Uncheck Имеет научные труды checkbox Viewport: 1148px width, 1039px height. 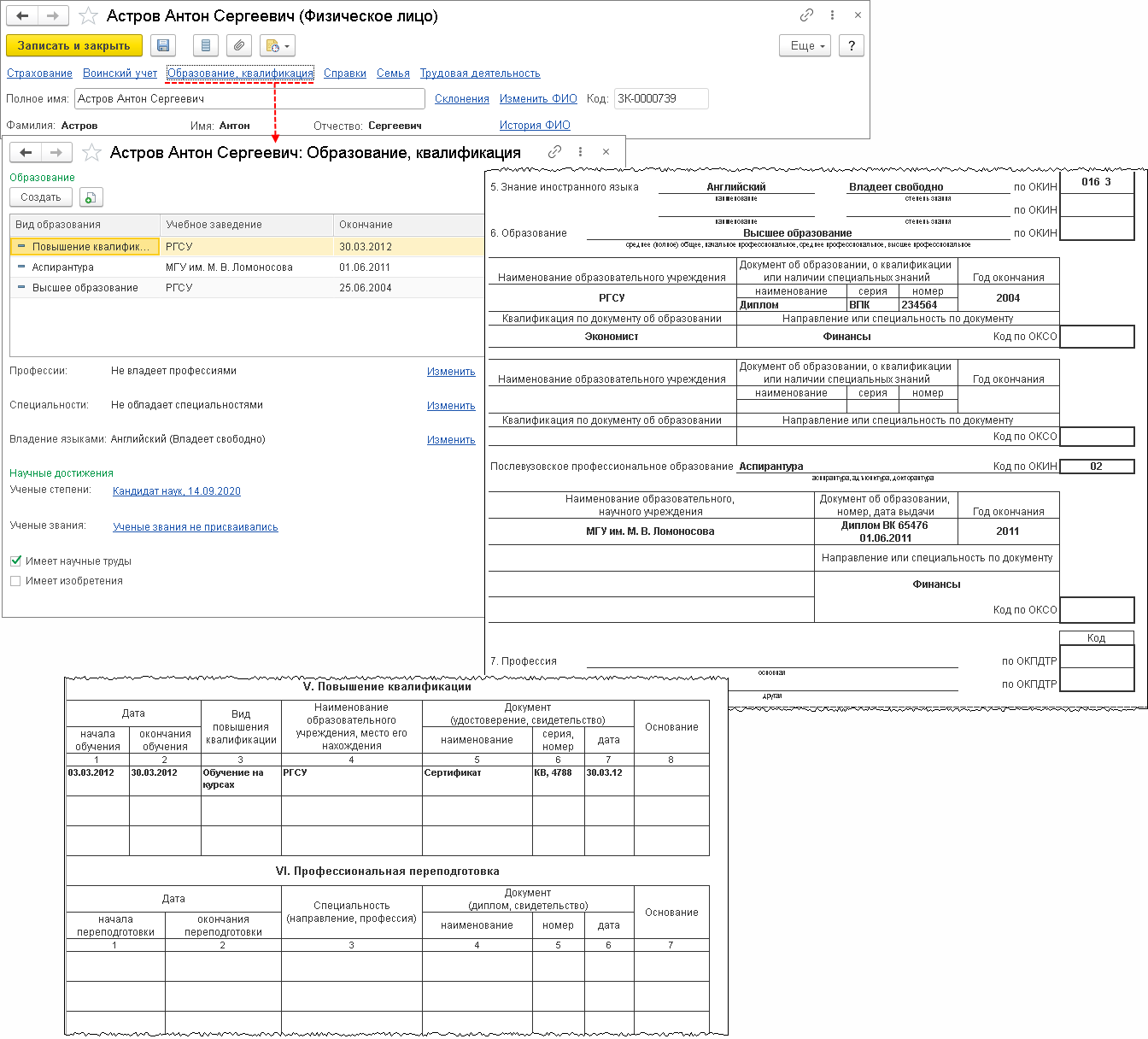(x=15, y=561)
